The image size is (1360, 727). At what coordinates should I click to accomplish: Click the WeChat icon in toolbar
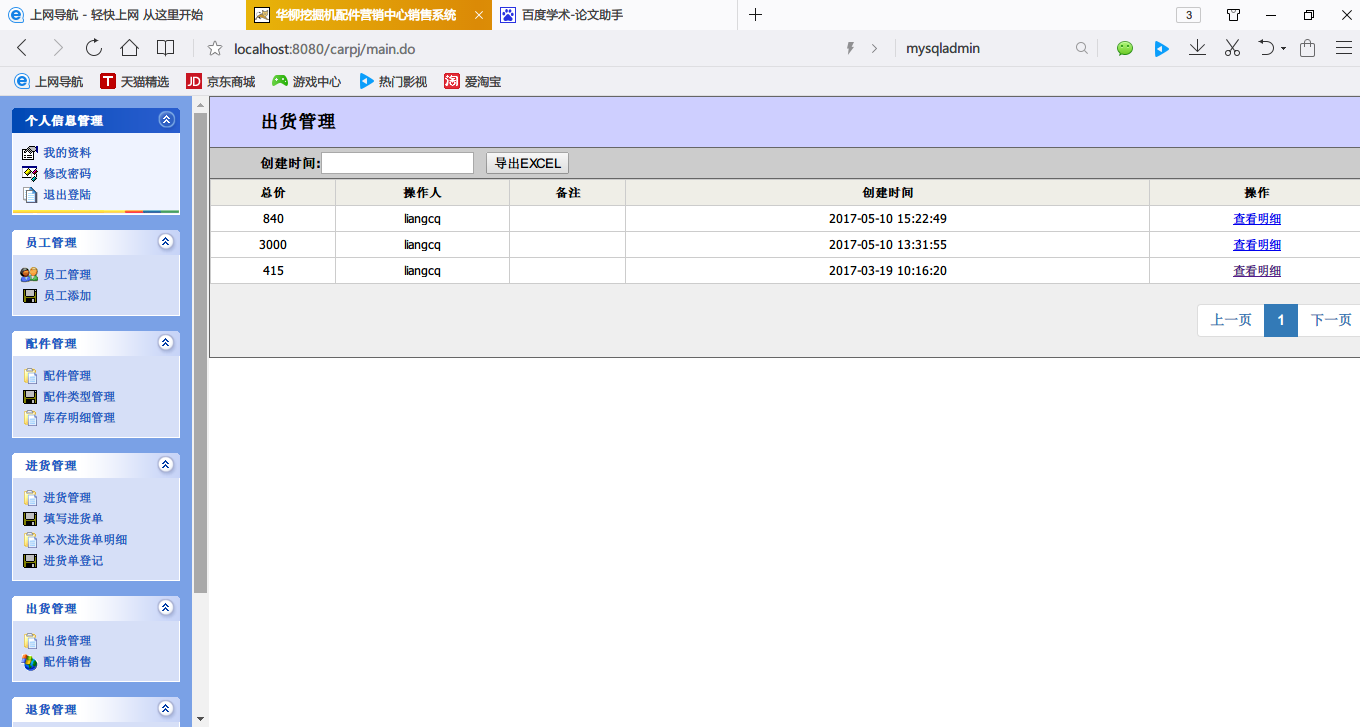[x=1125, y=48]
